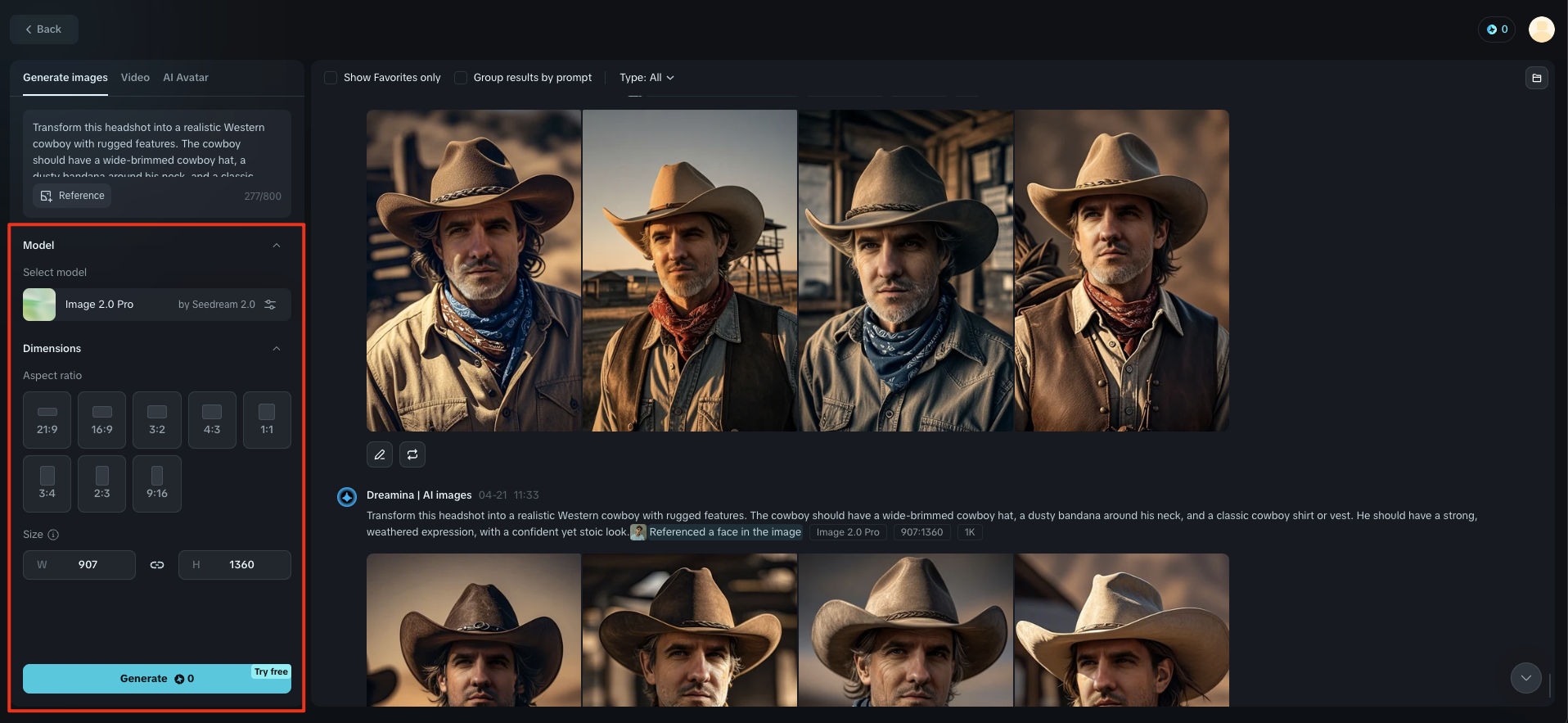Select the 2:3 aspect ratio
The height and width of the screenshot is (723, 1568).
click(102, 484)
